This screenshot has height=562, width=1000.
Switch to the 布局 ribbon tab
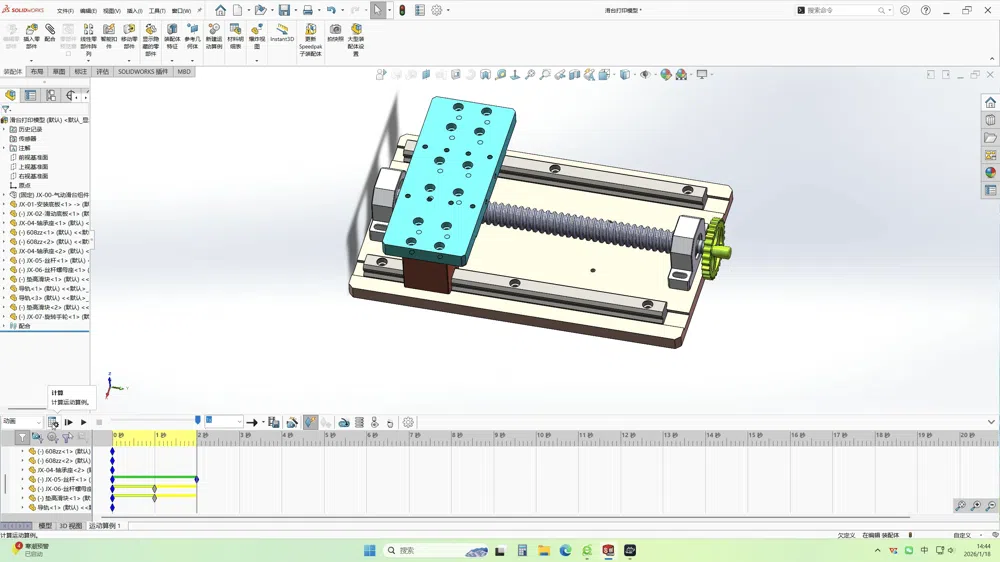tap(37, 71)
